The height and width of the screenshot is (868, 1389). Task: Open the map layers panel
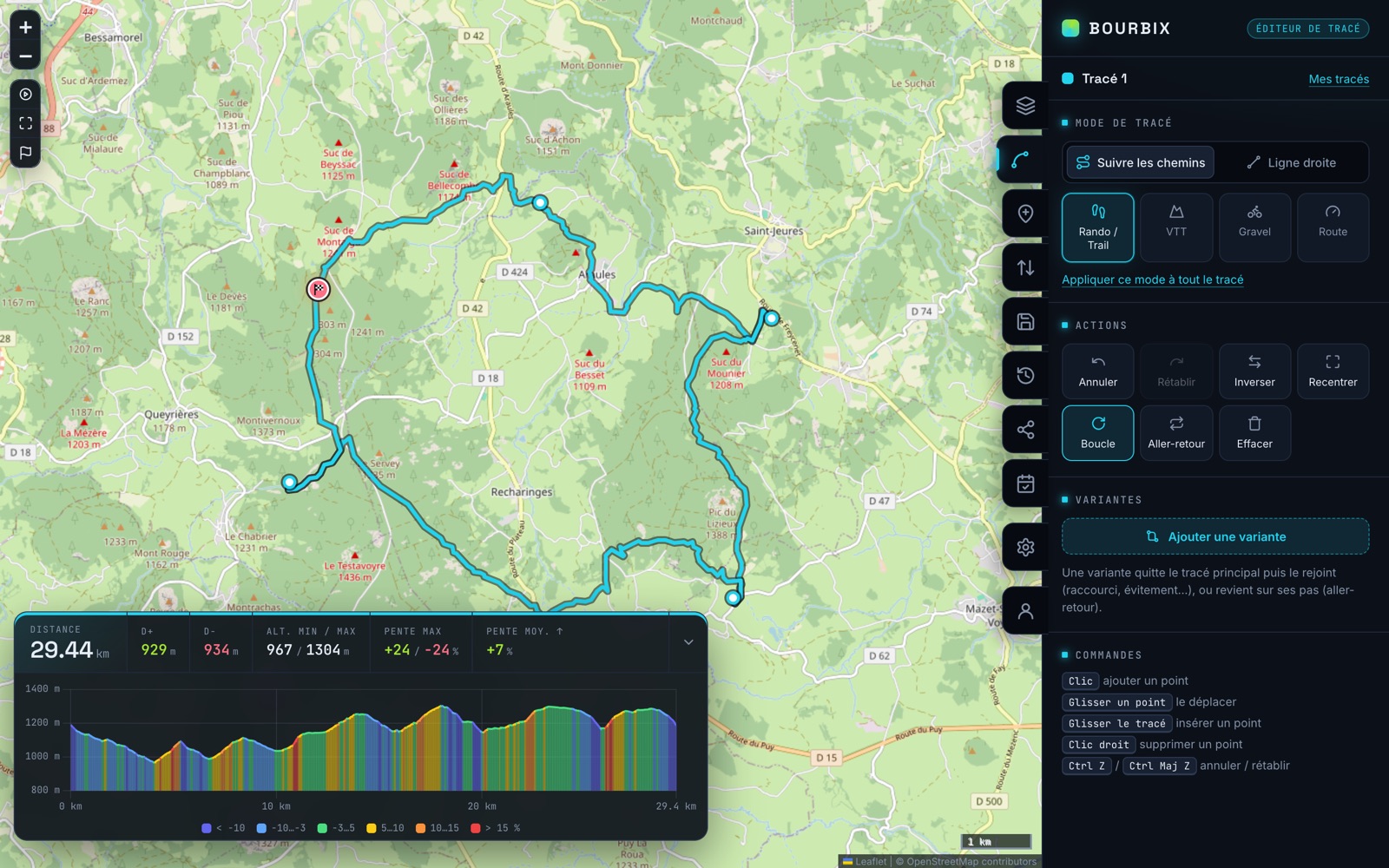point(1025,106)
